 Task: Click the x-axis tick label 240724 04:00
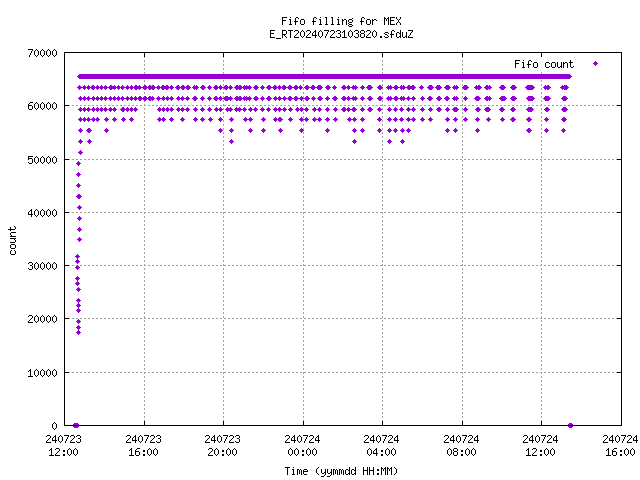click(x=382, y=446)
